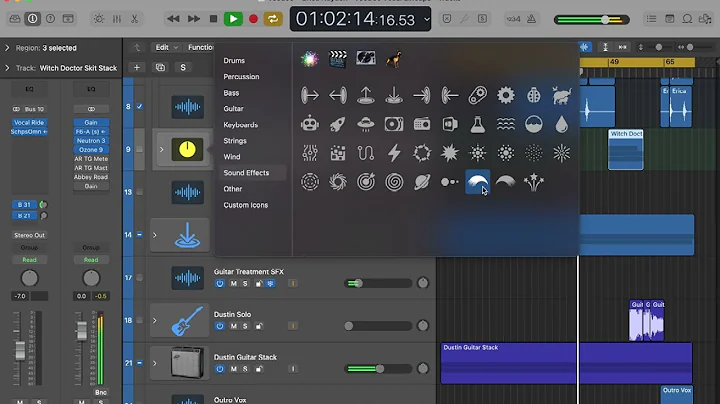This screenshot has height=404, width=720.
Task: Adjust the Dustin Guitar Stack volume slider
Action: (378, 369)
